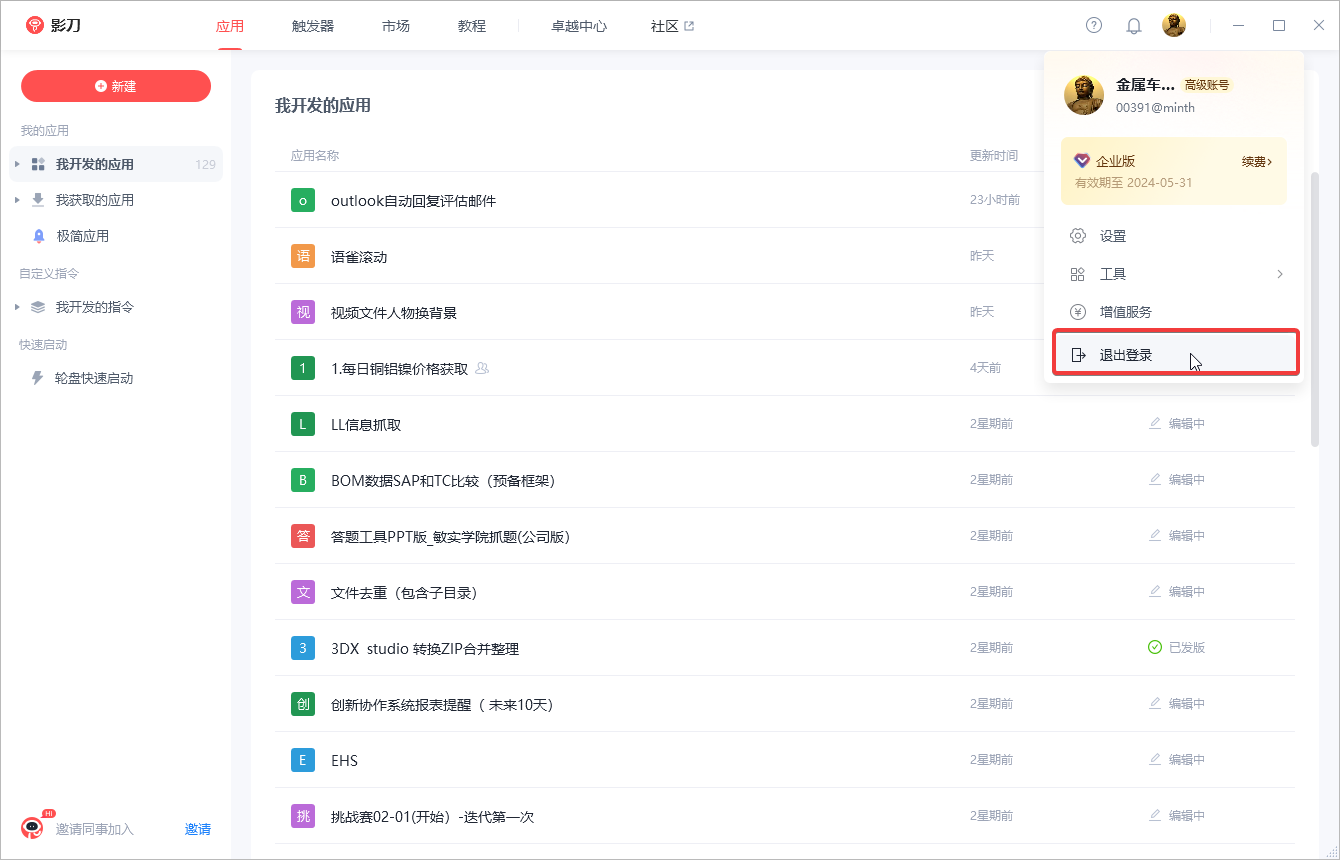
Task: Click the 我开发的应用 page heading
Action: pos(323,105)
